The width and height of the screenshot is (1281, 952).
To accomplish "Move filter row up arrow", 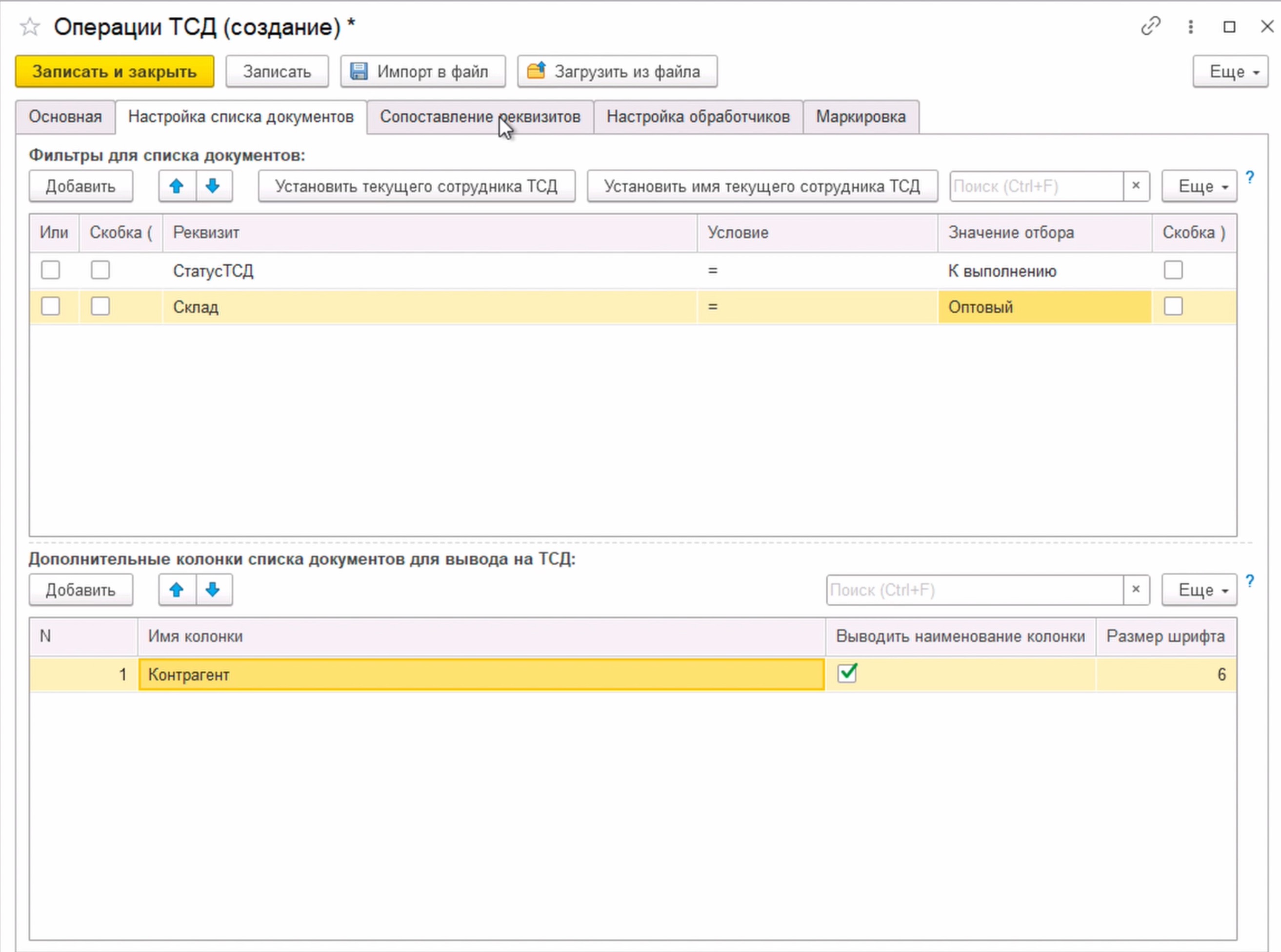I will [x=176, y=186].
